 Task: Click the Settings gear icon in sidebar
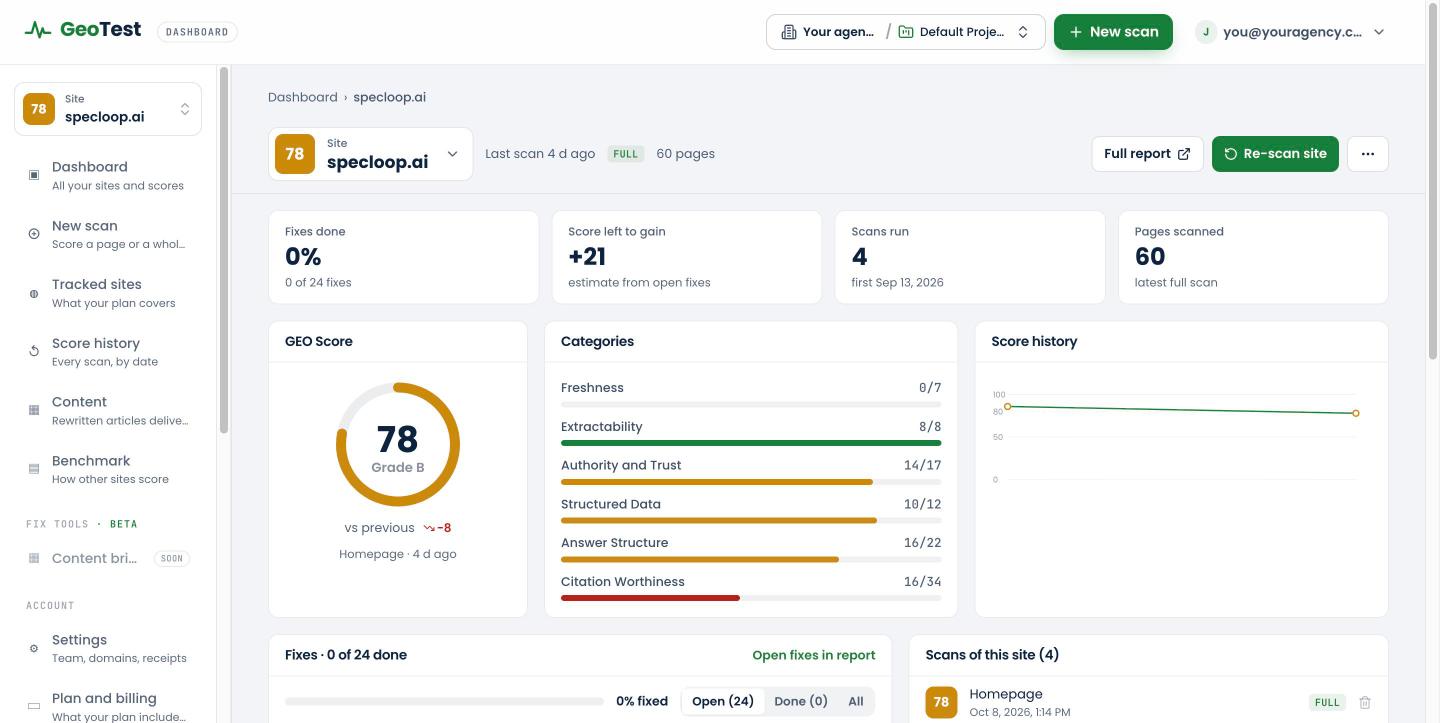tap(34, 648)
